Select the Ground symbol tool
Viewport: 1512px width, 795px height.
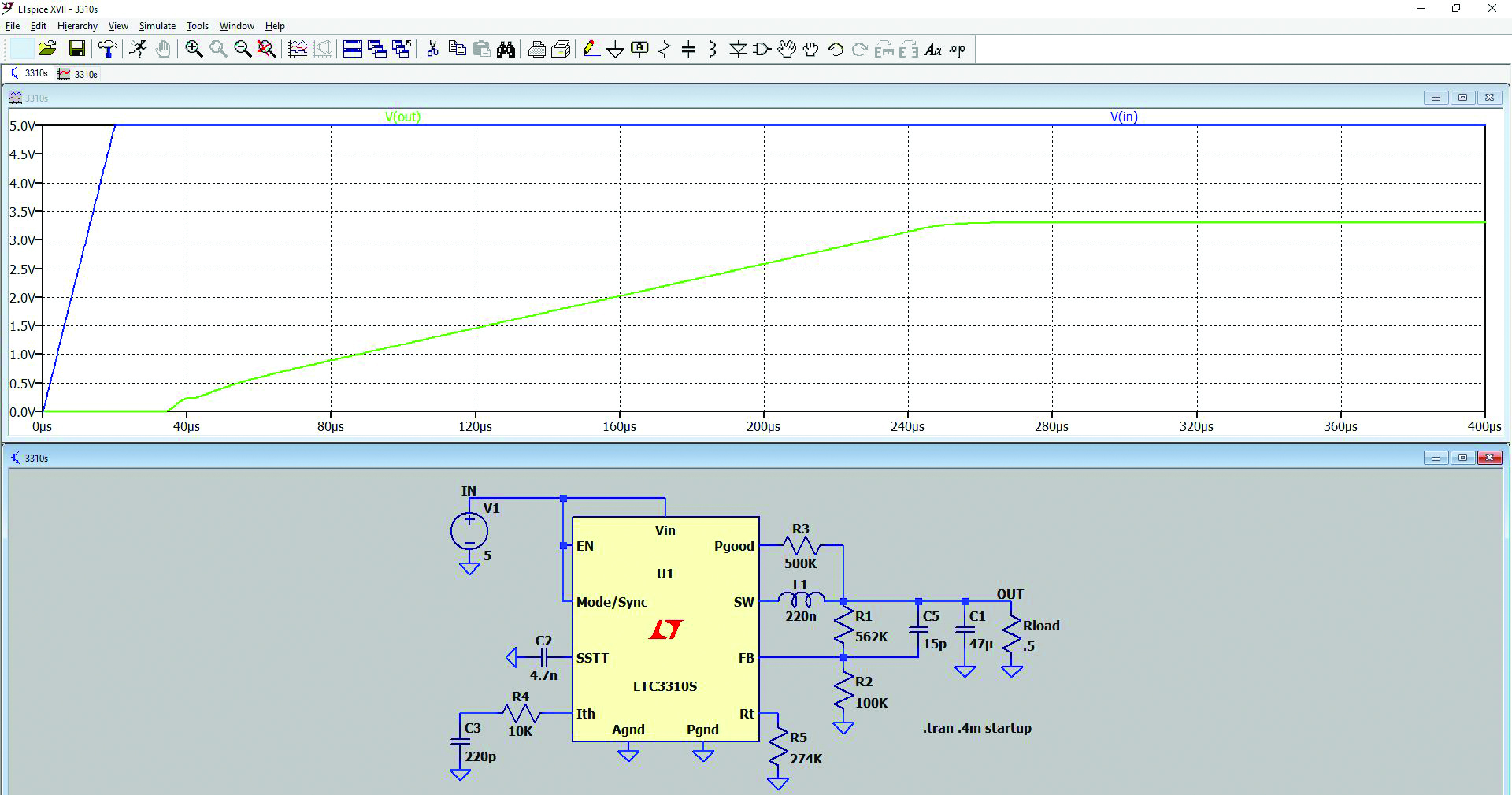coord(615,50)
